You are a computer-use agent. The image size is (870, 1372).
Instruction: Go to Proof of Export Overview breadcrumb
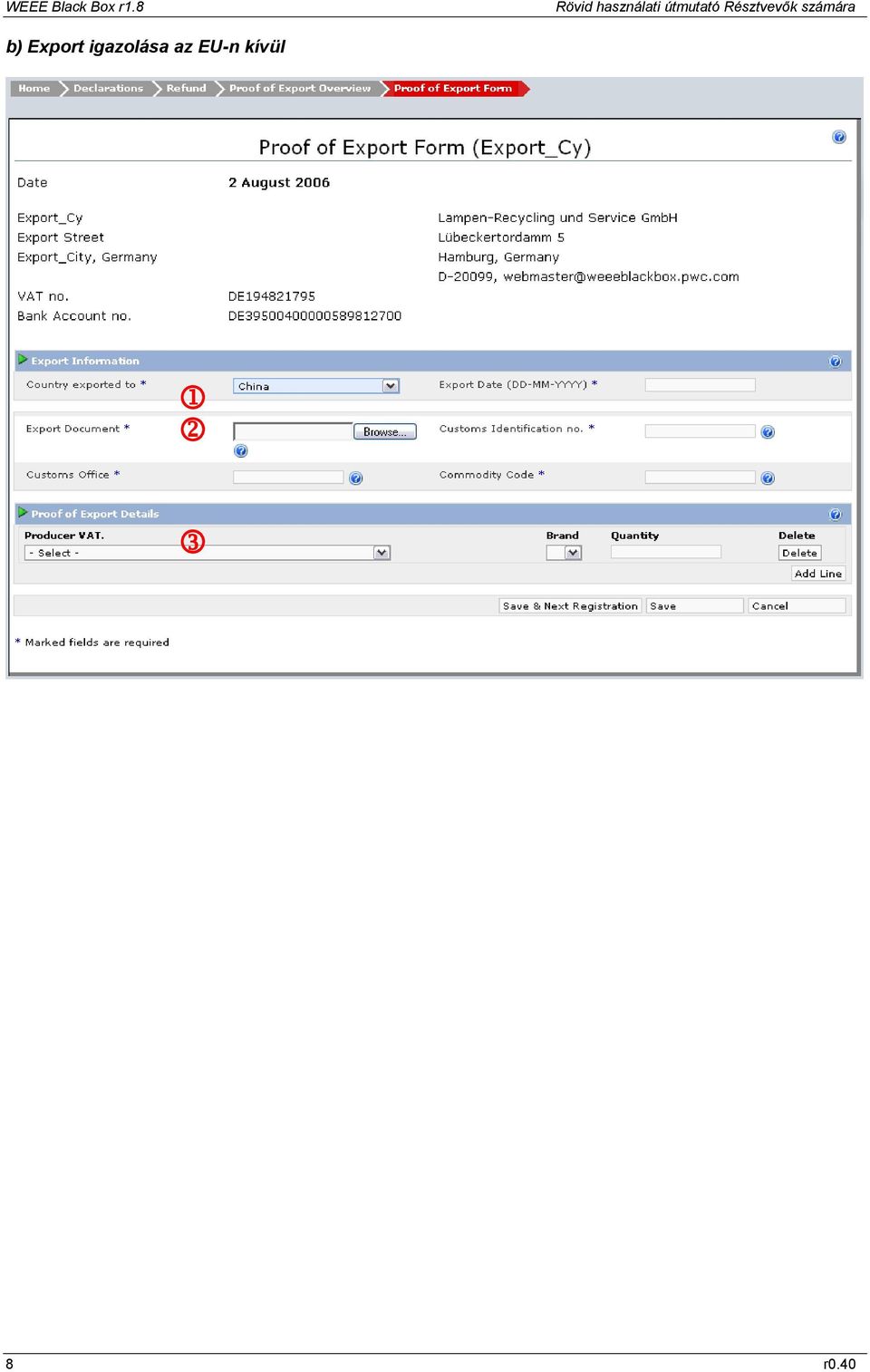tap(300, 88)
